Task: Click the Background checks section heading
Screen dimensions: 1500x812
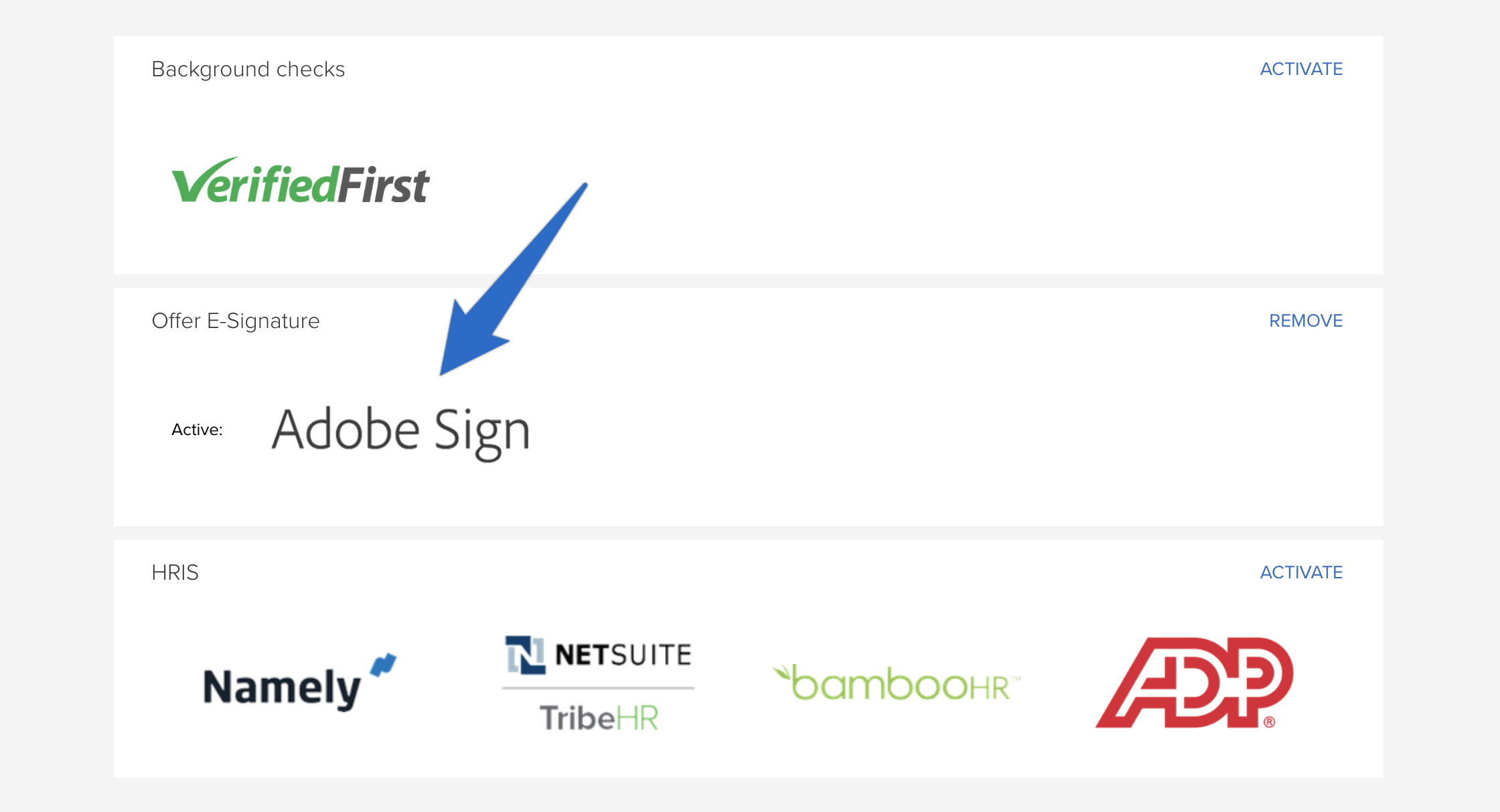Action: click(x=248, y=70)
